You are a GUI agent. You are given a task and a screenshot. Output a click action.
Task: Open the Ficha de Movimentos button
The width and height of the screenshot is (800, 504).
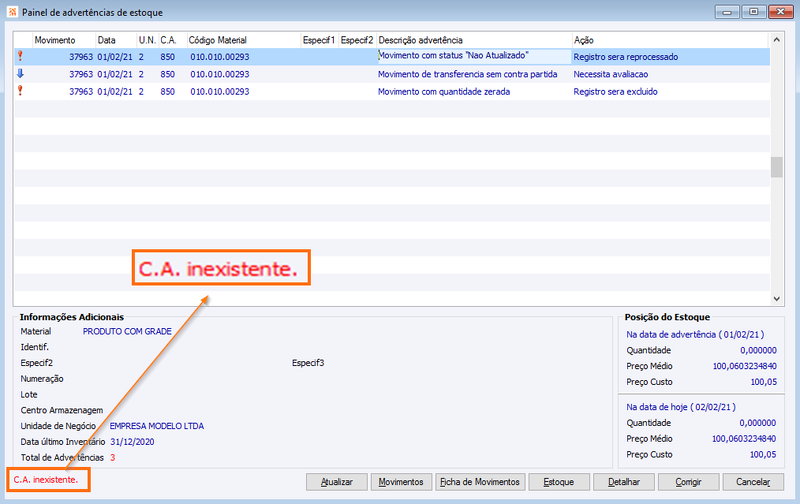click(x=480, y=482)
